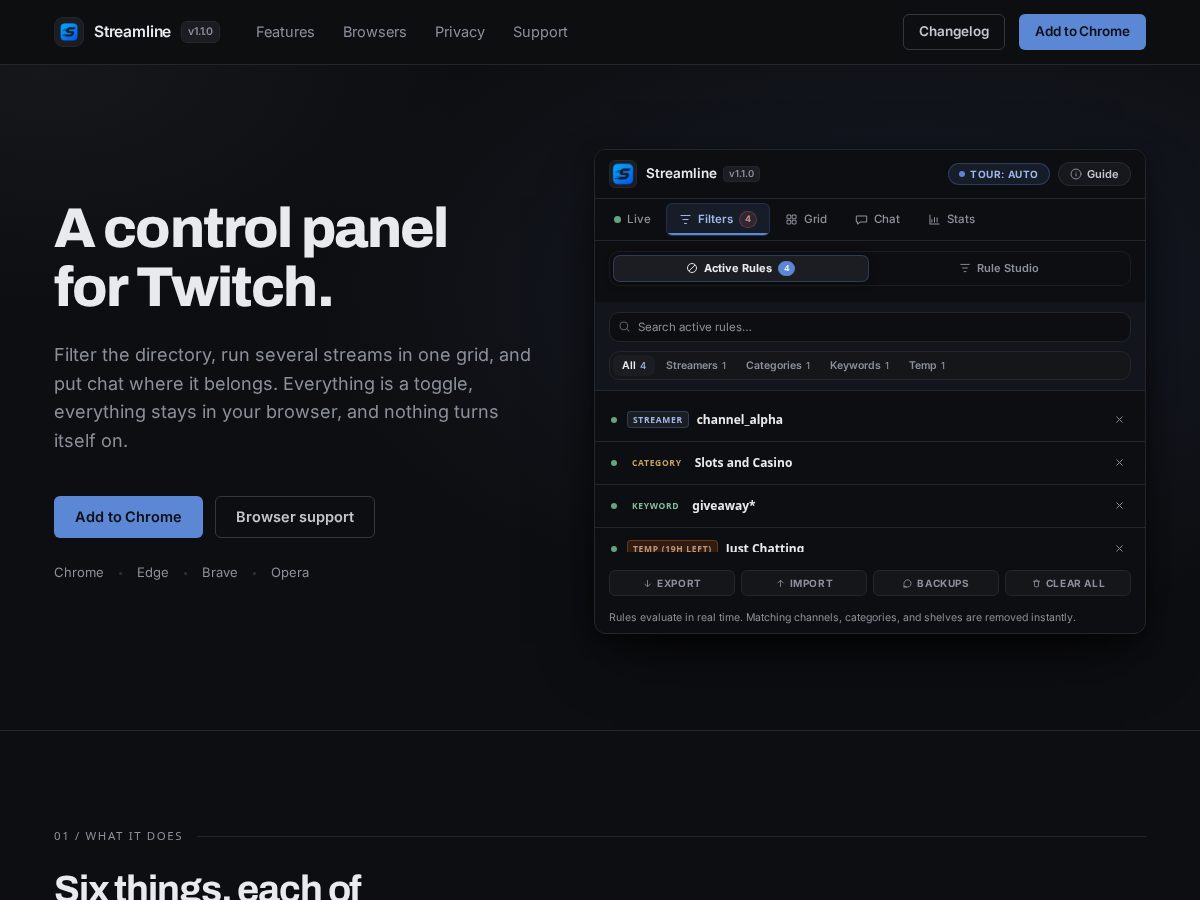Click the STREAMER tag badge
The image size is (1200, 900).
(x=658, y=420)
